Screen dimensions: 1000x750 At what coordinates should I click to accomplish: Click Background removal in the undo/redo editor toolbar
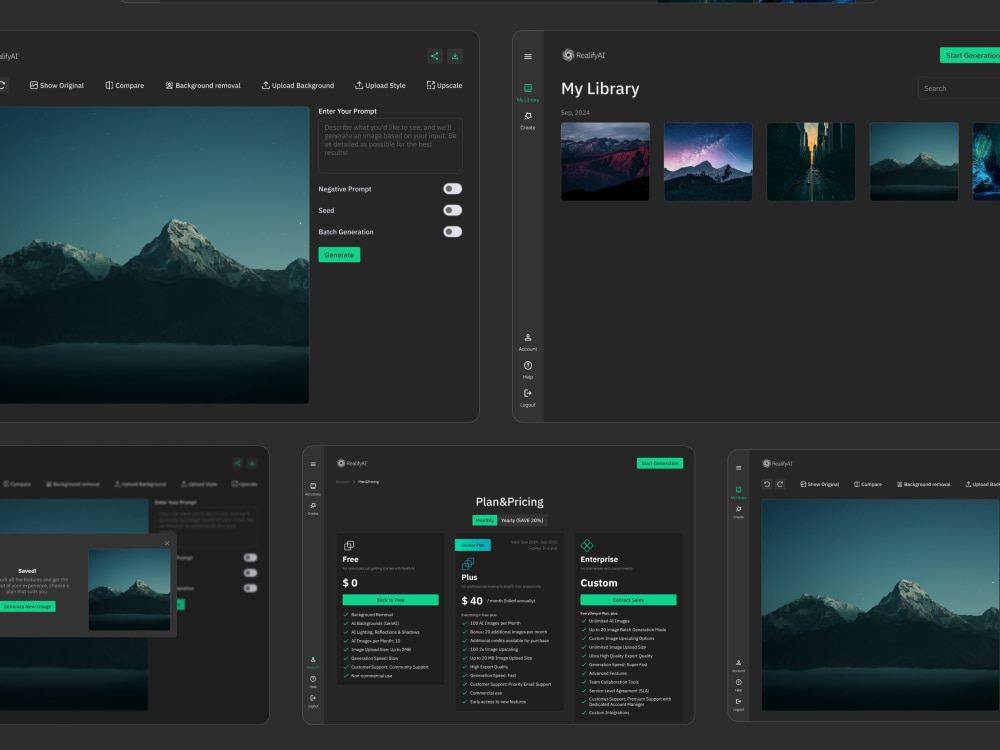(x=923, y=485)
